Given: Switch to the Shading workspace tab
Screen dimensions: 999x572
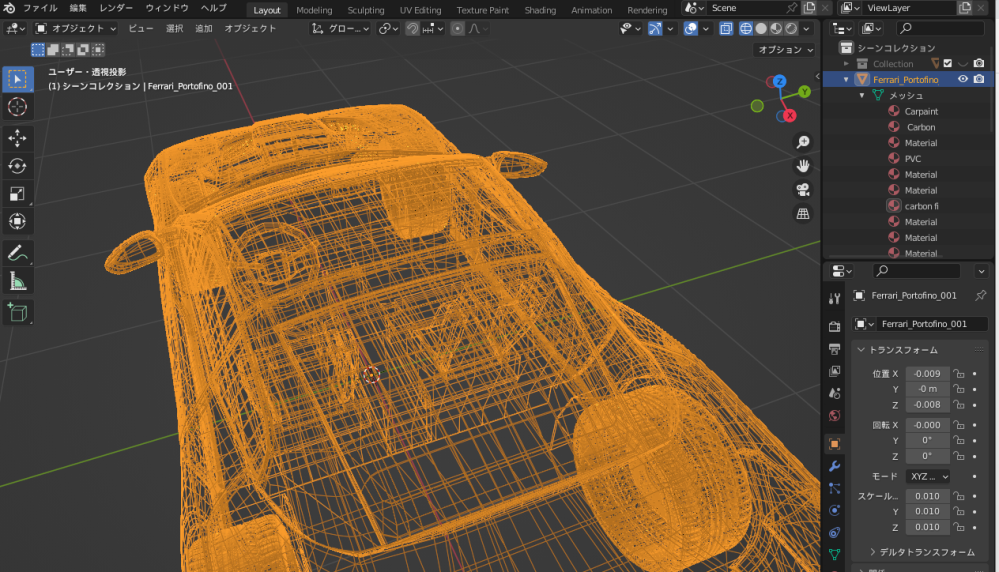Looking at the screenshot, I should coord(540,10).
